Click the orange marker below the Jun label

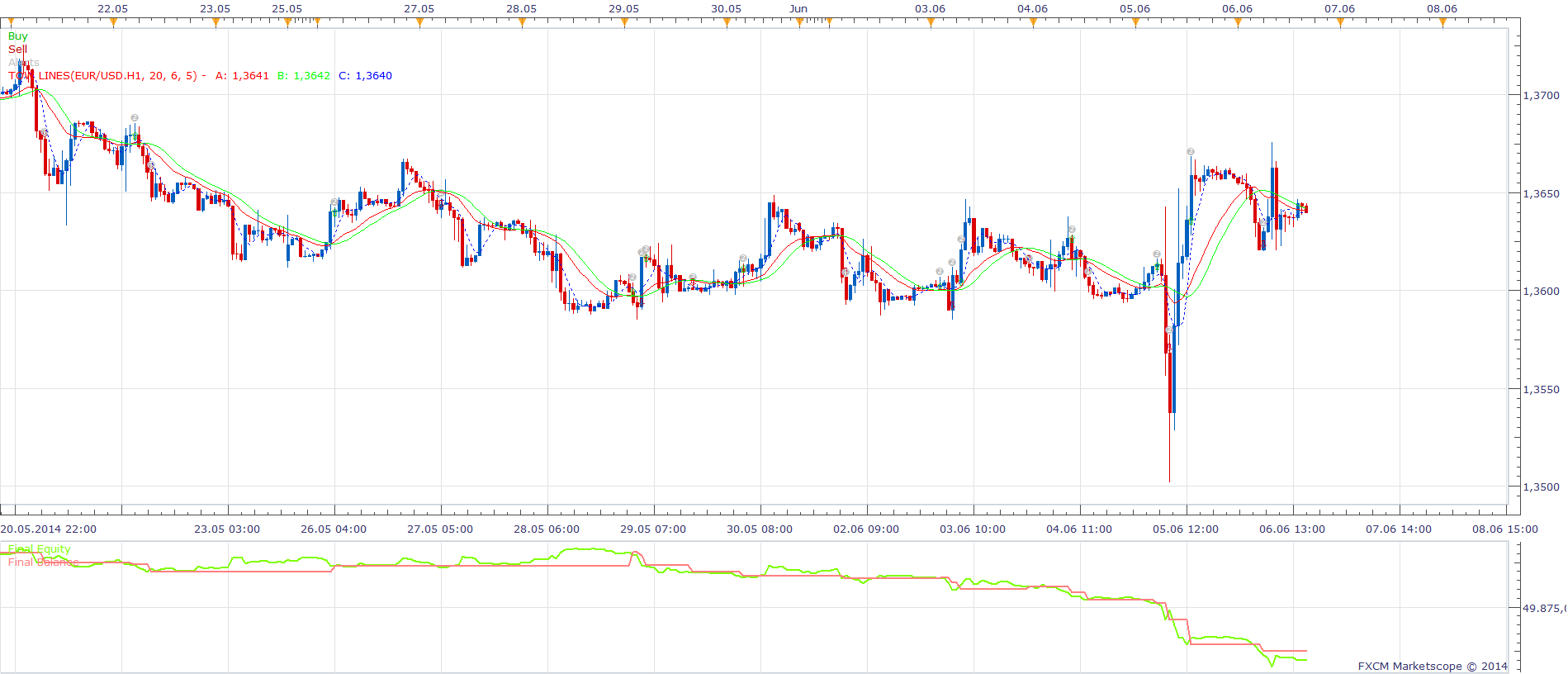pos(798,23)
